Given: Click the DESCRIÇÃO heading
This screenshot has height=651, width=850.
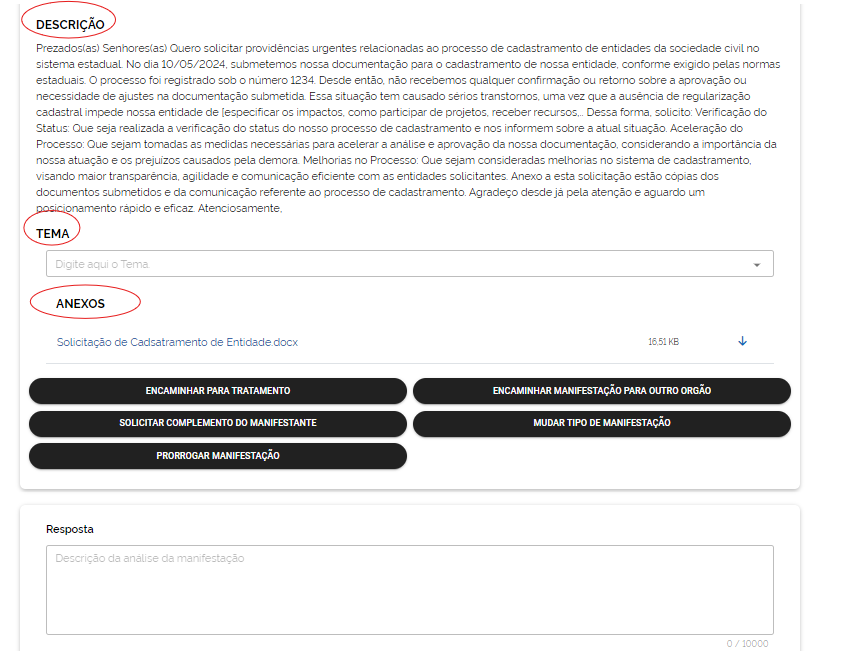Looking at the screenshot, I should pyautogui.click(x=70, y=24).
